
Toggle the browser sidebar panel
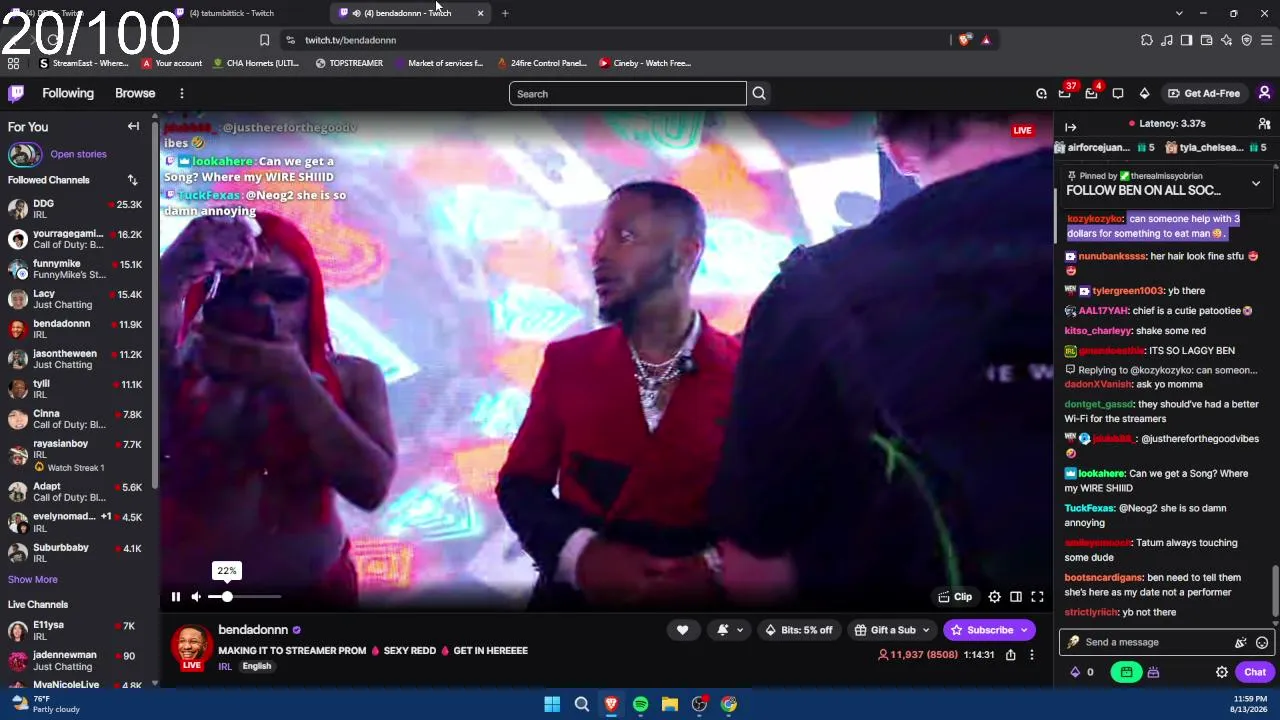[1186, 40]
